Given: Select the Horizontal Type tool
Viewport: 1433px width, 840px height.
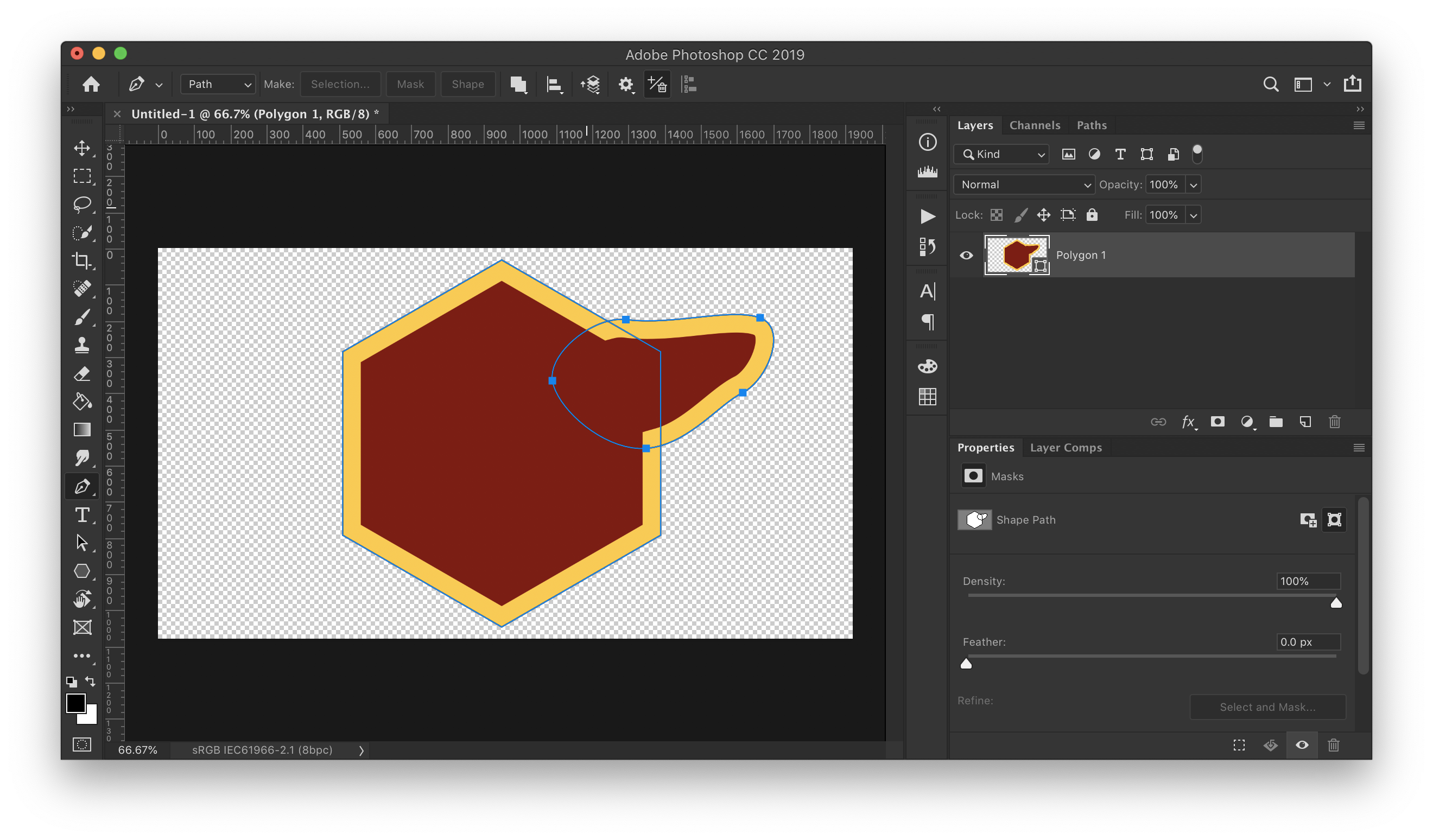Looking at the screenshot, I should click(82, 515).
